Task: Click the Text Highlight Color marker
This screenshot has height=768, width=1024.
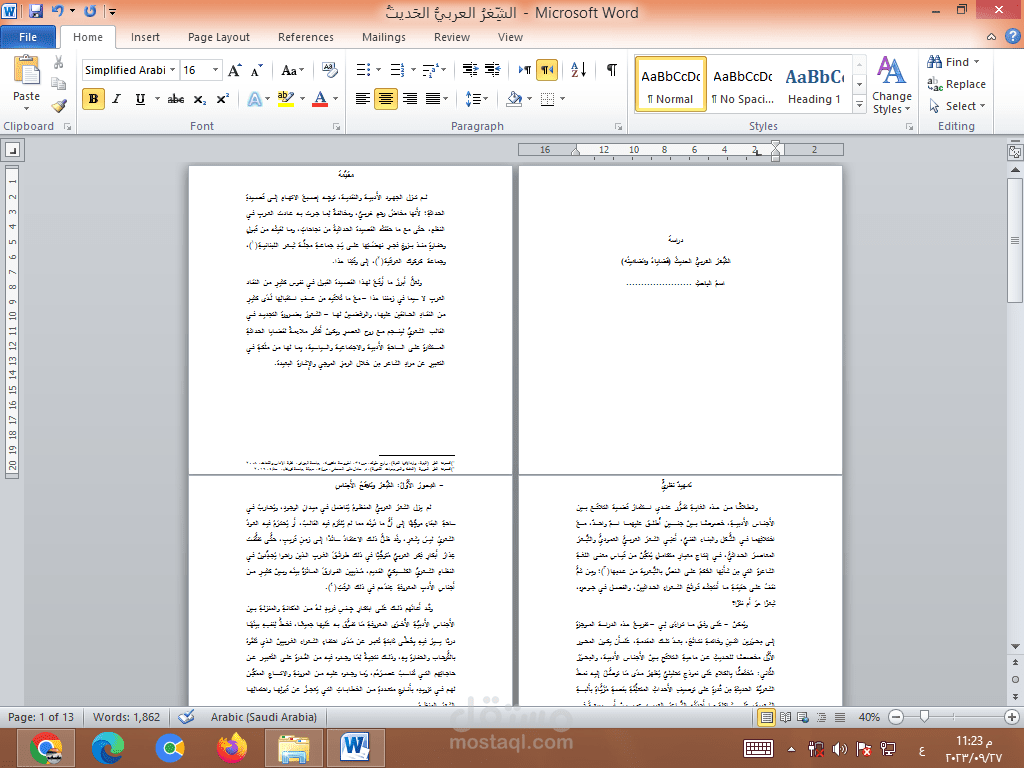Action: tap(285, 99)
